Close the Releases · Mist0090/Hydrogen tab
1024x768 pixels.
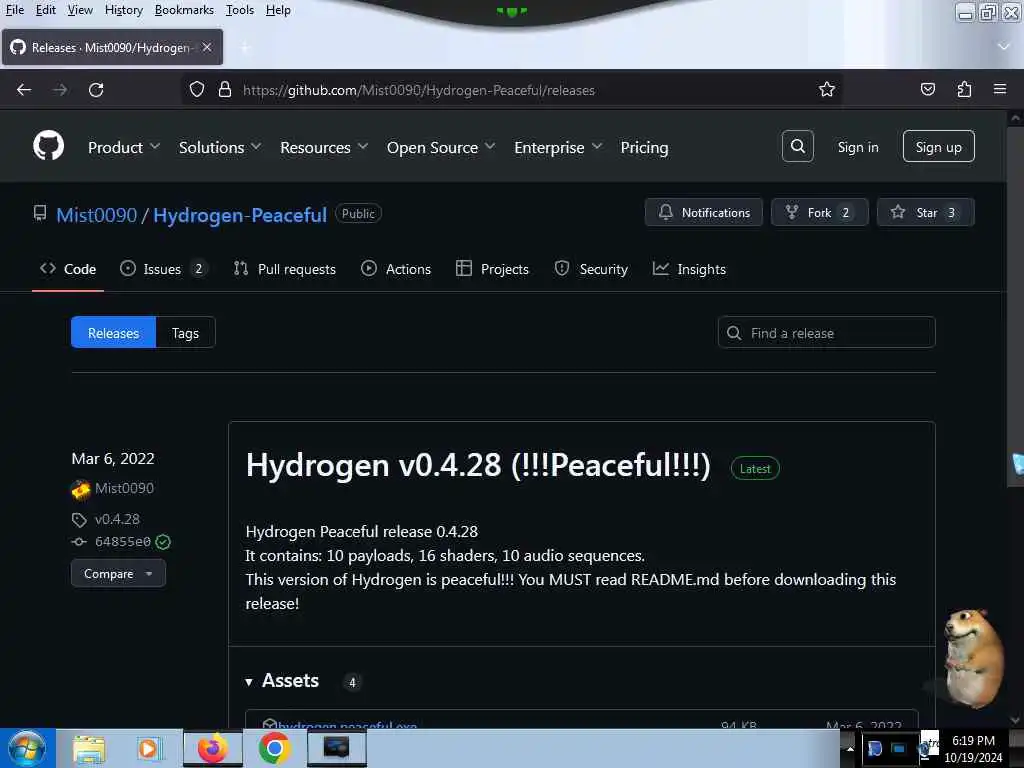click(207, 47)
